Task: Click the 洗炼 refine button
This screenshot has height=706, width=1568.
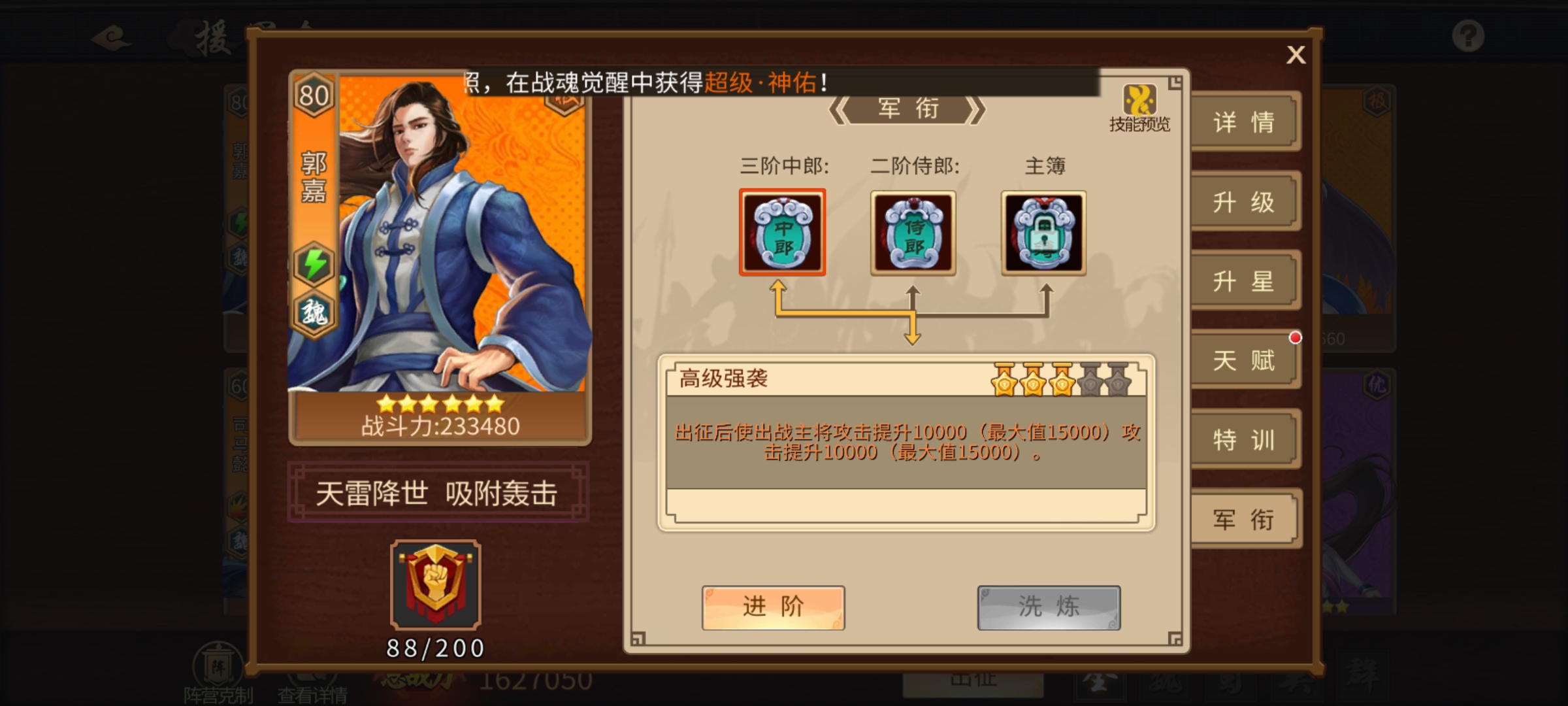Action: pyautogui.click(x=1049, y=607)
